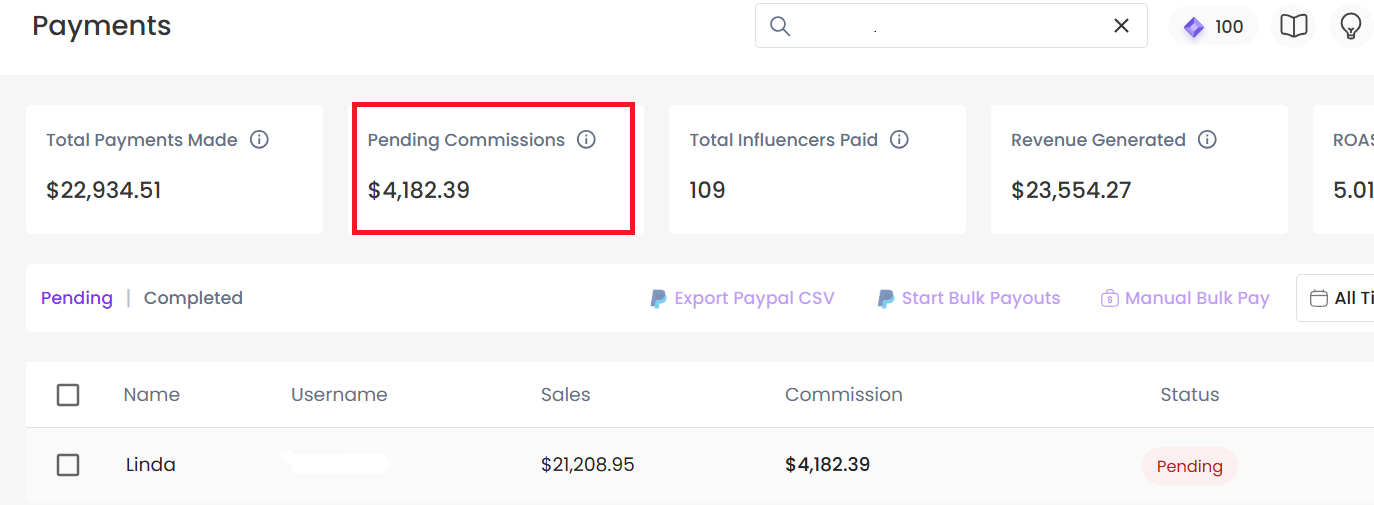Viewport: 1374px width, 505px height.
Task: Click Manual Bulk Pay
Action: [x=1185, y=298]
